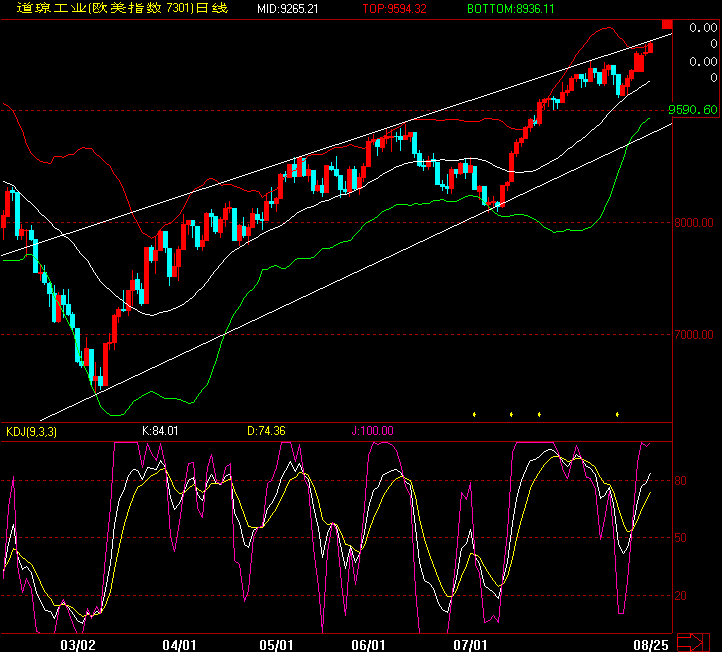Click the 07/01 date label
Image resolution: width=722 pixels, height=652 pixels.
tap(470, 645)
